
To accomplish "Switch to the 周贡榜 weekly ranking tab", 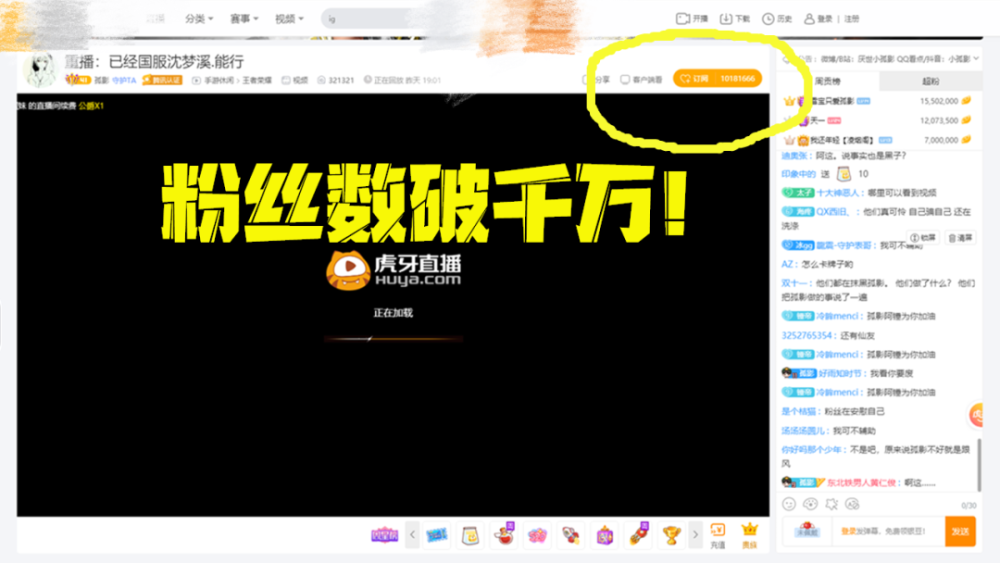I will coord(828,81).
